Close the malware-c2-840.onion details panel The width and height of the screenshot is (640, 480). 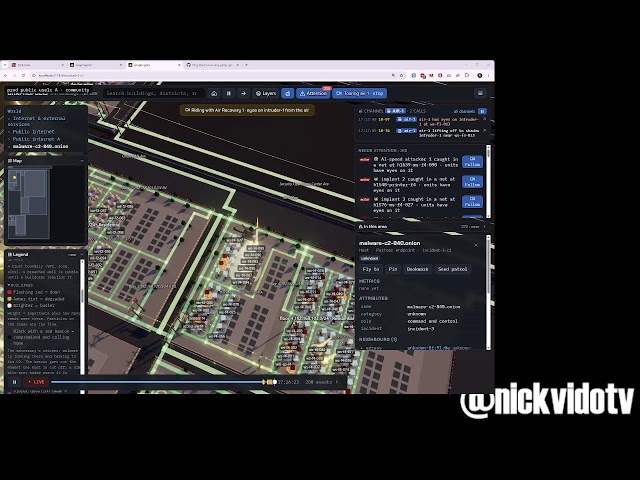(476, 245)
